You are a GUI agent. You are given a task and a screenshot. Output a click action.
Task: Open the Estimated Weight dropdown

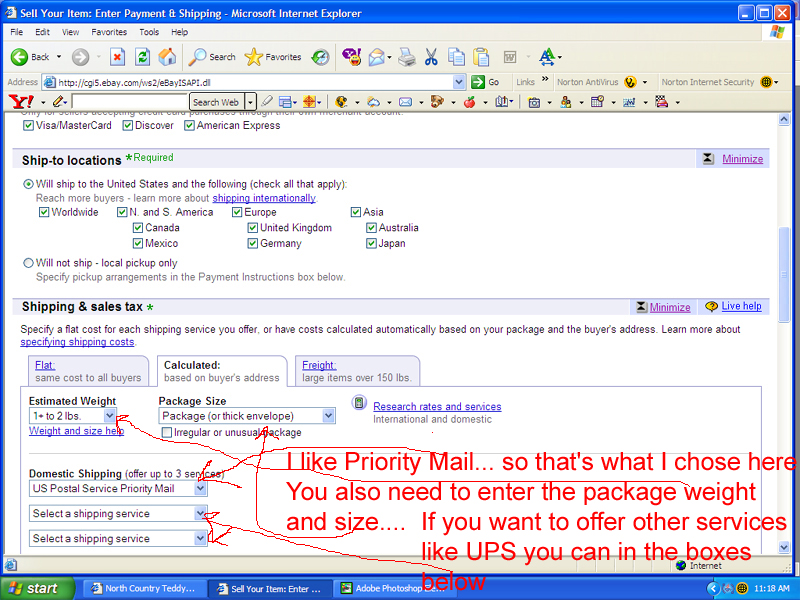pyautogui.click(x=109, y=416)
